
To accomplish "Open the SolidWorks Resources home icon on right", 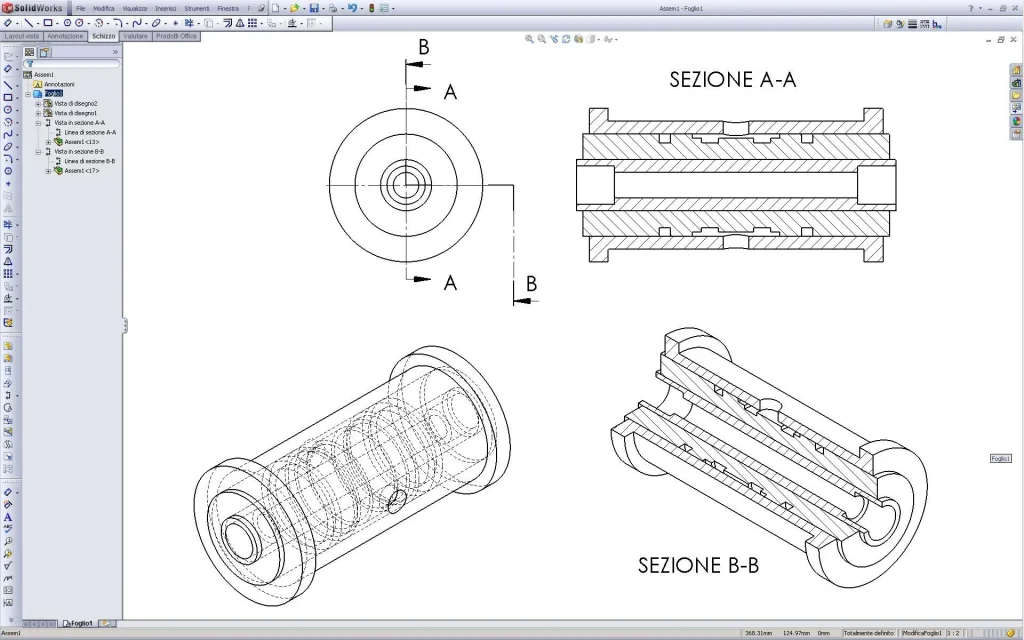I will [x=1016, y=70].
